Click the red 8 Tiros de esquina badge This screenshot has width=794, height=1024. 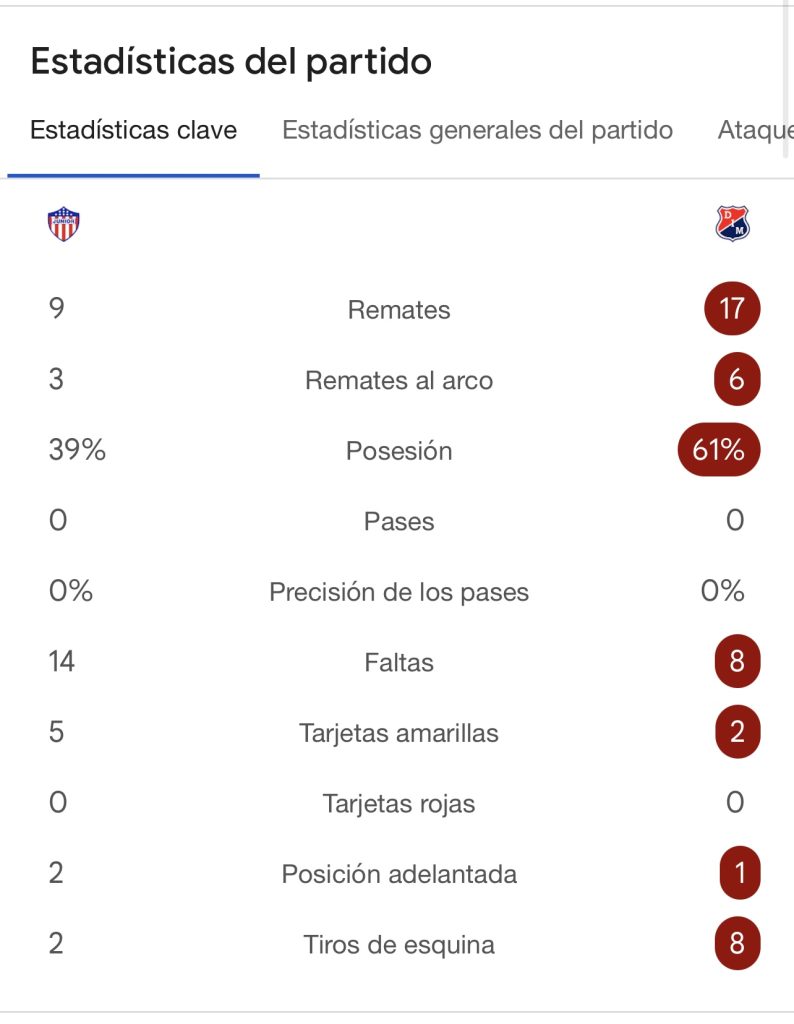[x=737, y=943]
